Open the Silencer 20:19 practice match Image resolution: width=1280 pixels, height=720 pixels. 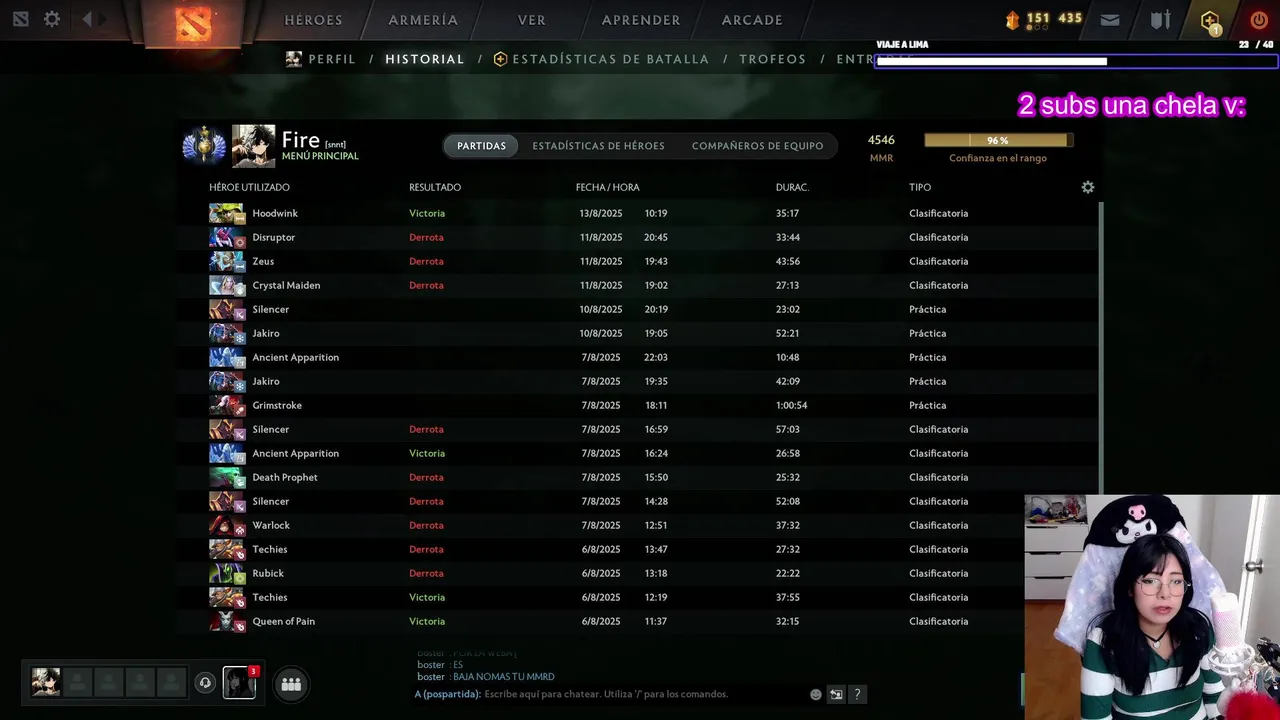point(638,309)
